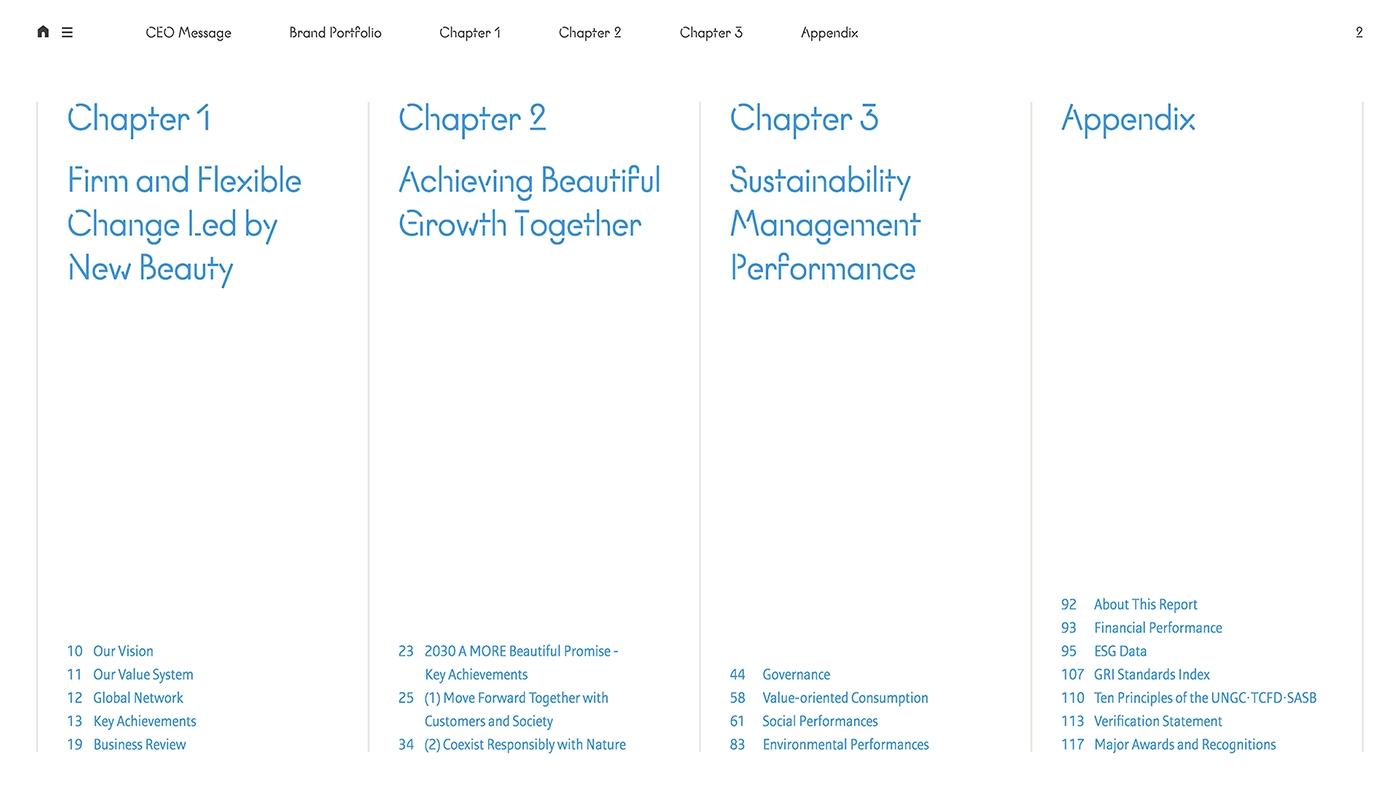Open the Our Vision page link
1400x788 pixels.
[123, 651]
